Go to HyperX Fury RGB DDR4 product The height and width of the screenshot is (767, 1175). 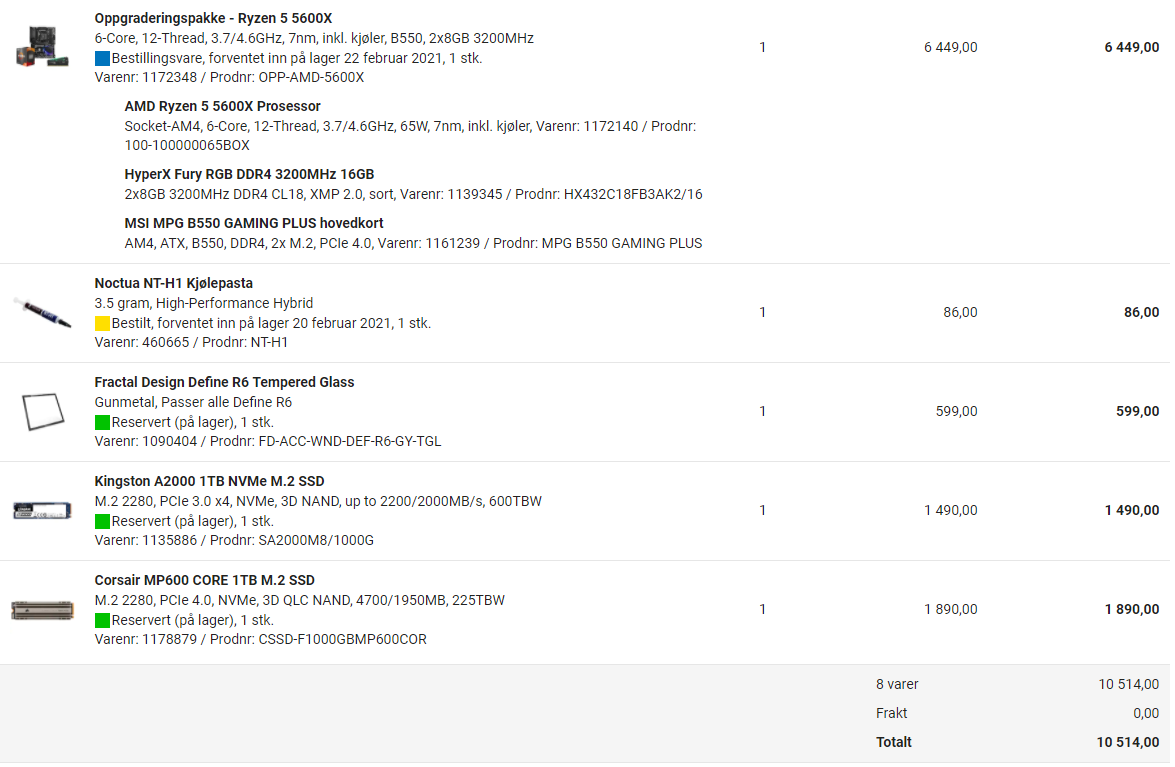tap(249, 174)
